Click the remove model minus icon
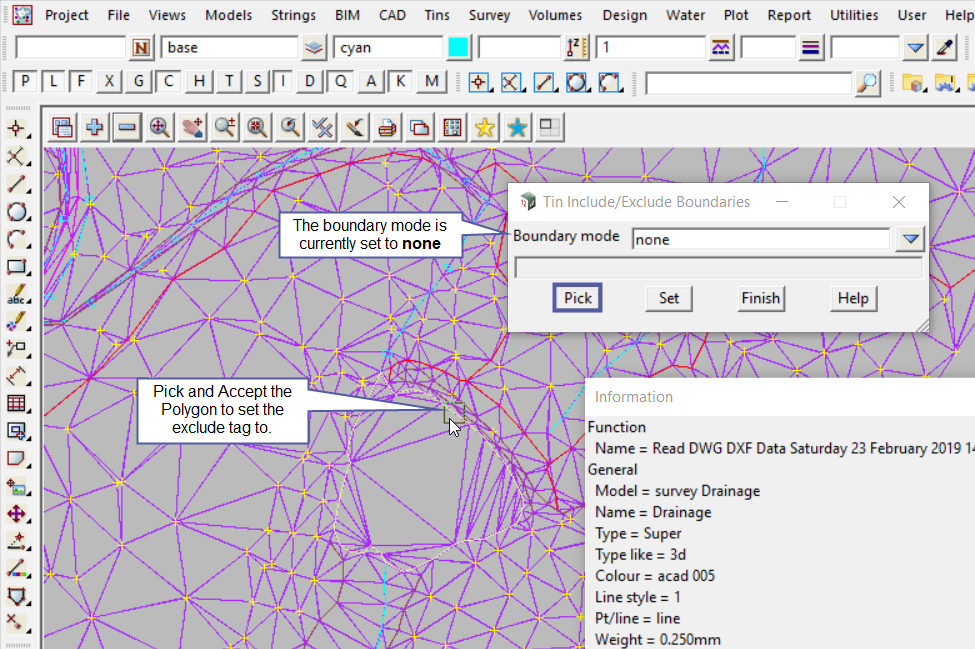Viewport: 975px width, 649px height. 127,127
